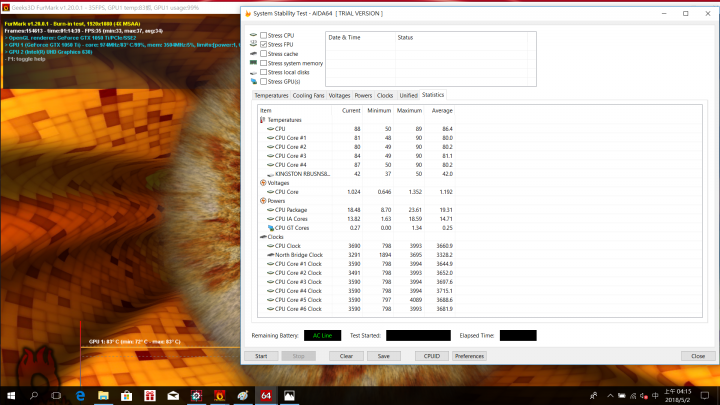Click the FurMark title bar icon
720x405 pixels.
[x=6, y=7]
